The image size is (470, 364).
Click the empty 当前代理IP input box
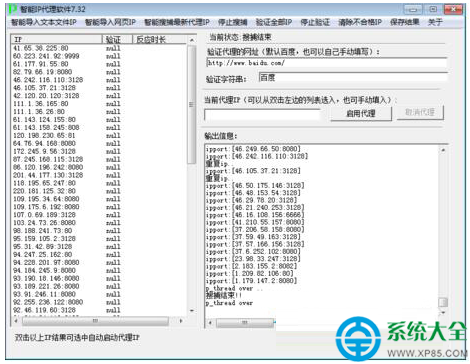(262, 115)
